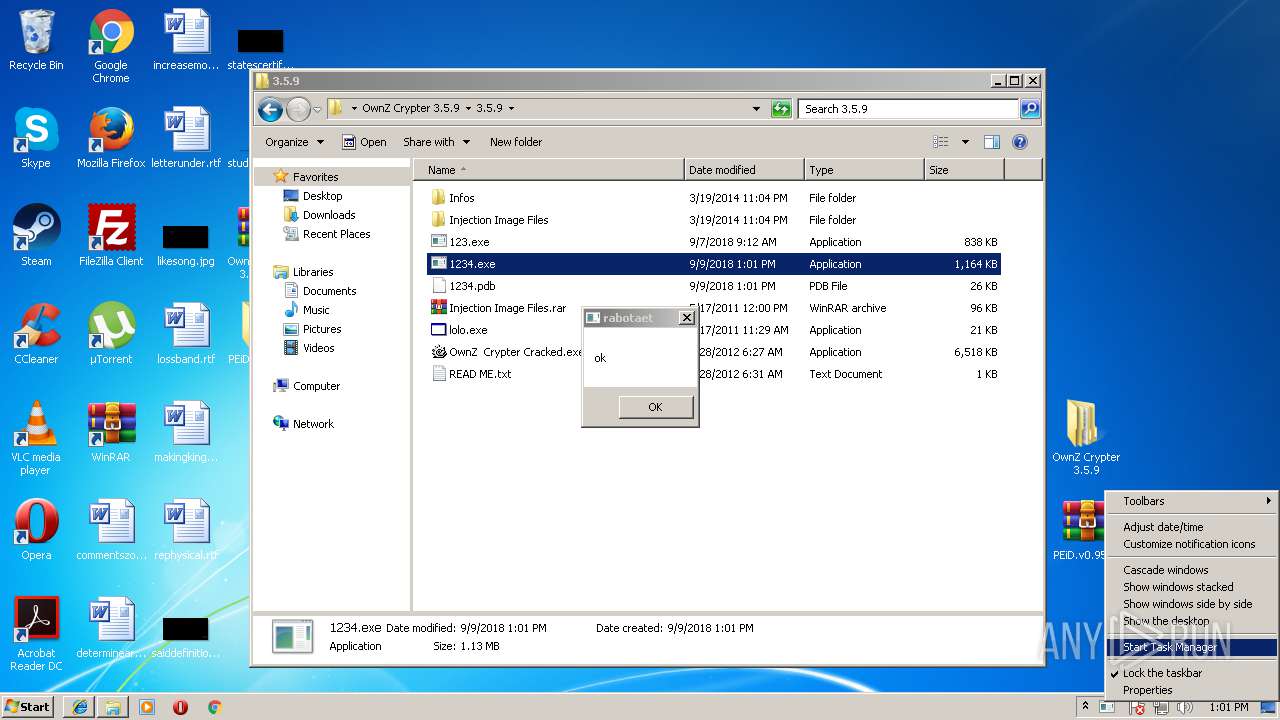
Task: Open Acrobat Reader DC desktop icon
Action: [36, 634]
